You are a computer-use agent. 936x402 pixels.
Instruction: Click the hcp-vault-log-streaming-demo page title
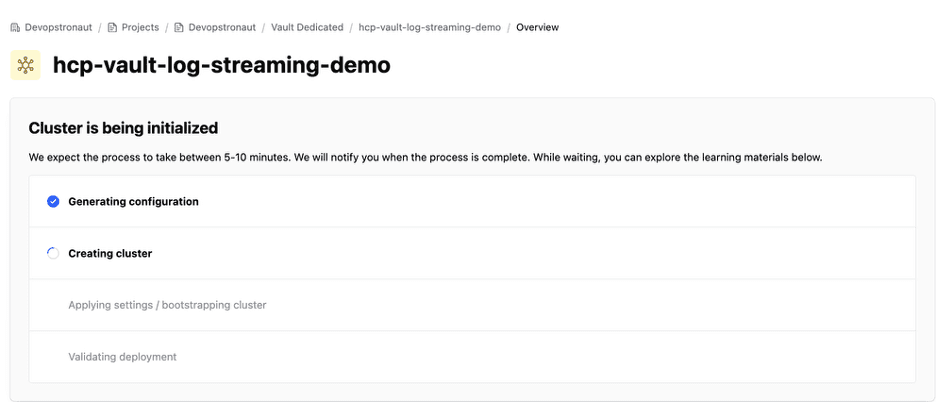[x=221, y=66]
